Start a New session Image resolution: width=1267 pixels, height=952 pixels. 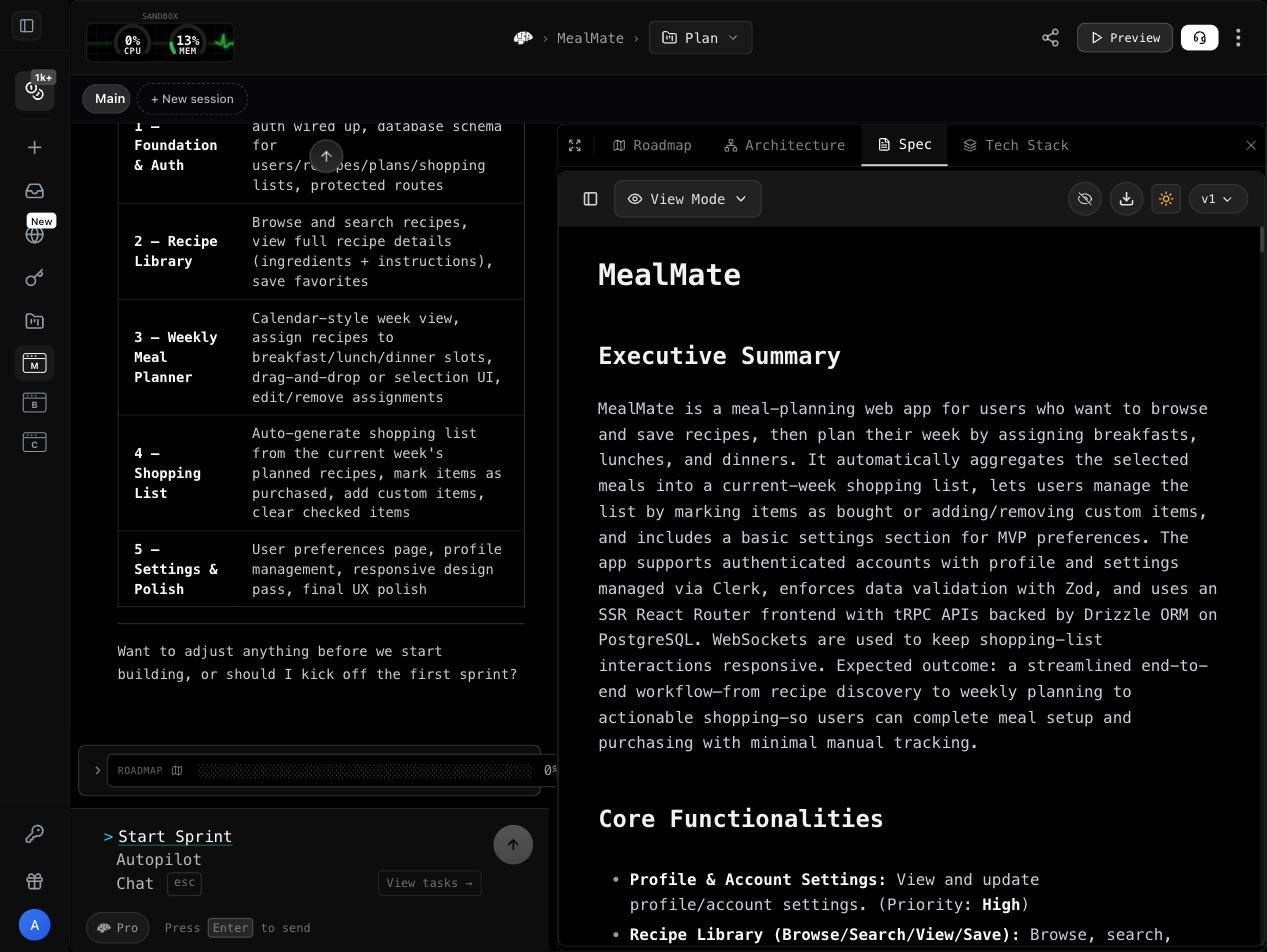click(192, 99)
